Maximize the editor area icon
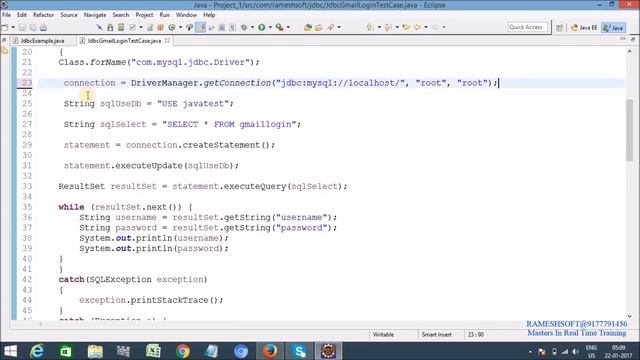Screen dimensions: 640x360 (633, 39)
